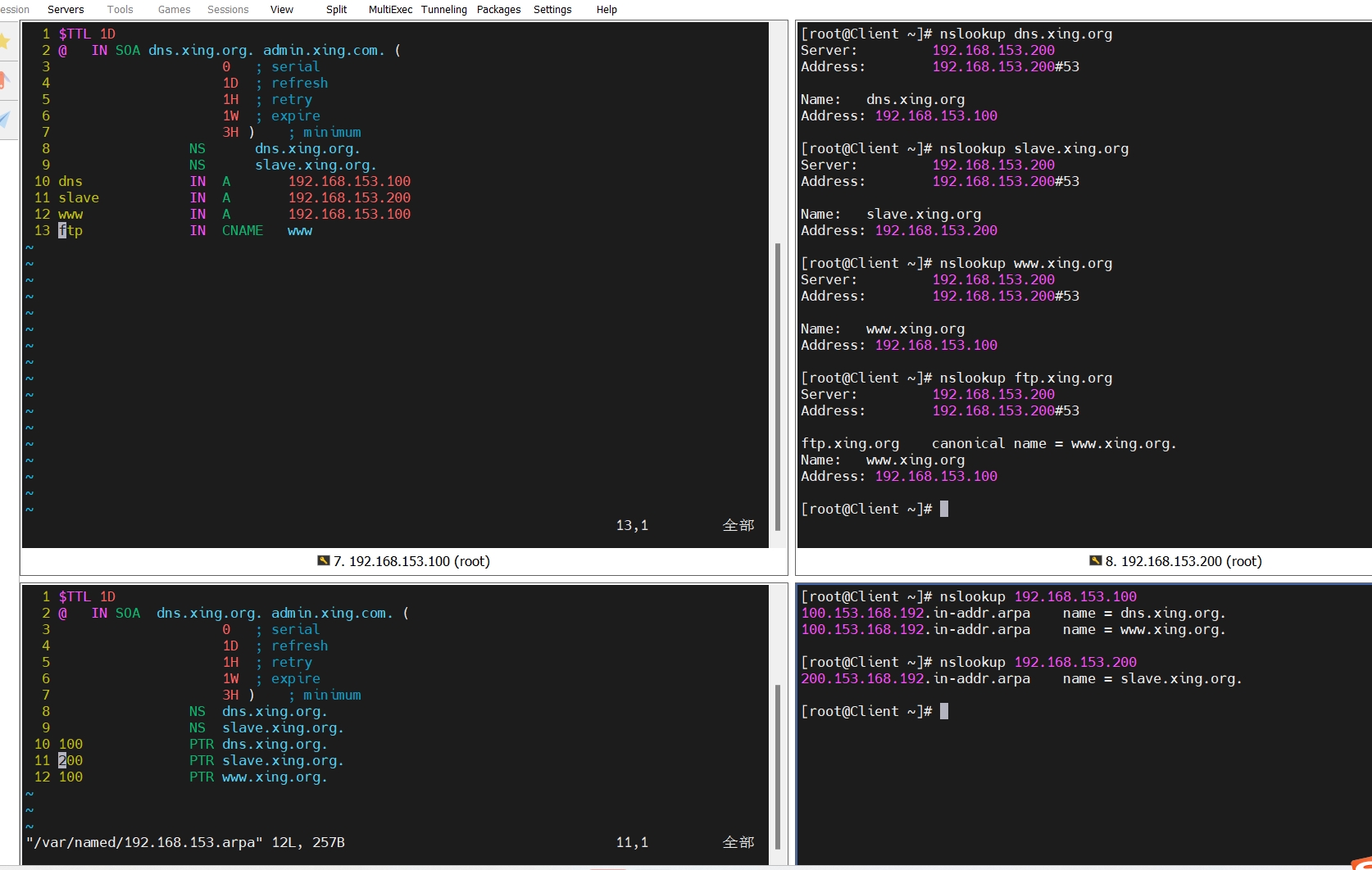This screenshot has height=870, width=1372.
Task: Click the 'slave IN A 192.168.153.200' record
Action: [234, 197]
